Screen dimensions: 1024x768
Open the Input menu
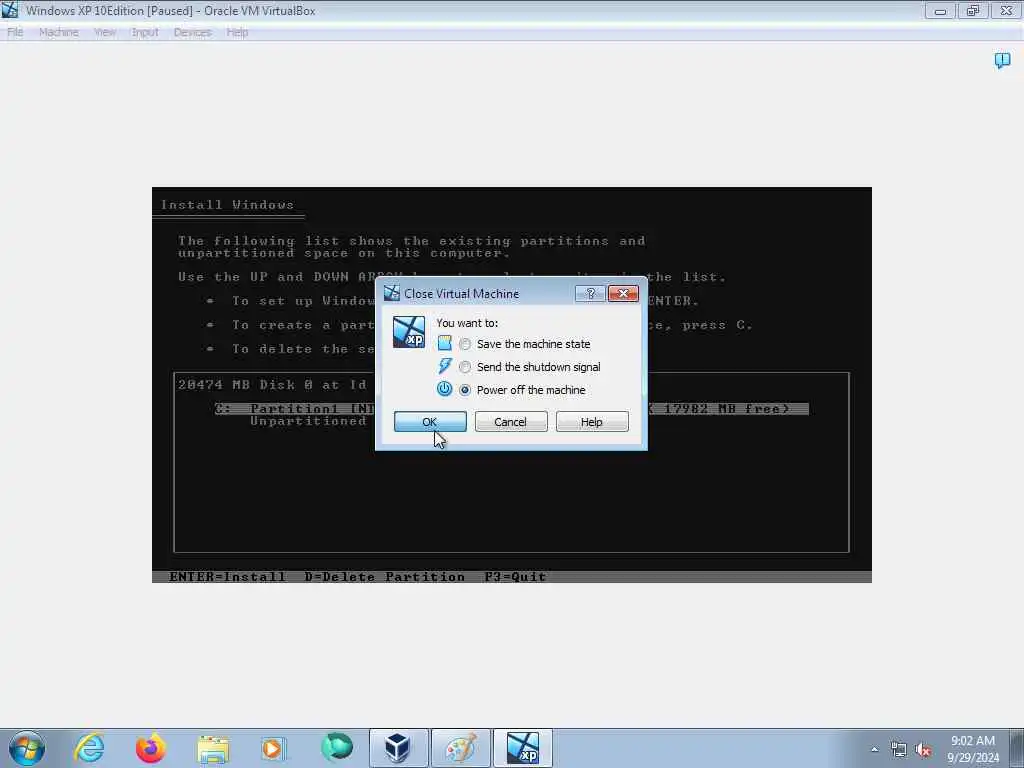tap(145, 32)
